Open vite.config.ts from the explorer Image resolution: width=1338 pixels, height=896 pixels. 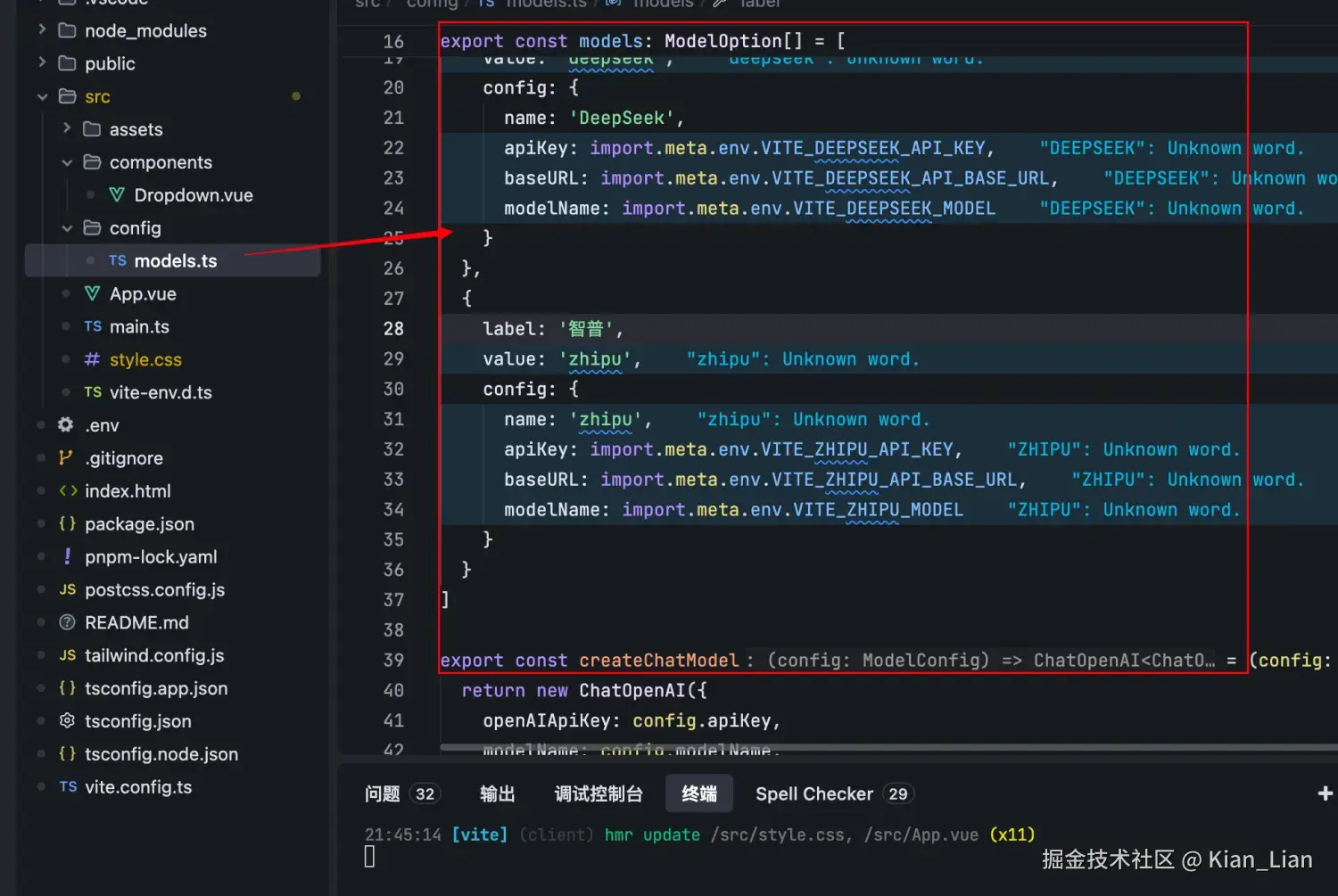pos(138,787)
